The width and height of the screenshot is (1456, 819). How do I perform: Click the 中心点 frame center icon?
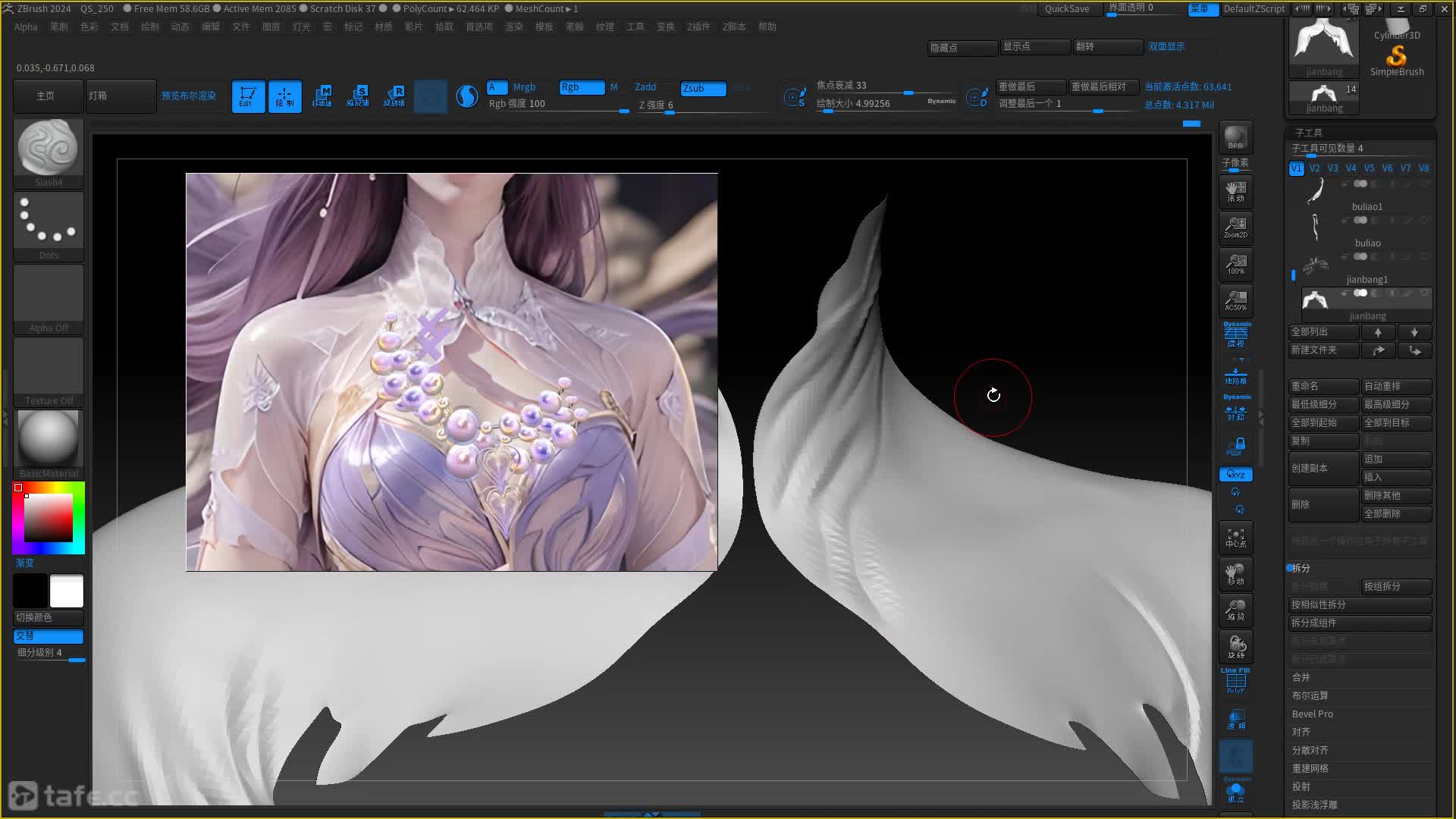(x=1235, y=538)
